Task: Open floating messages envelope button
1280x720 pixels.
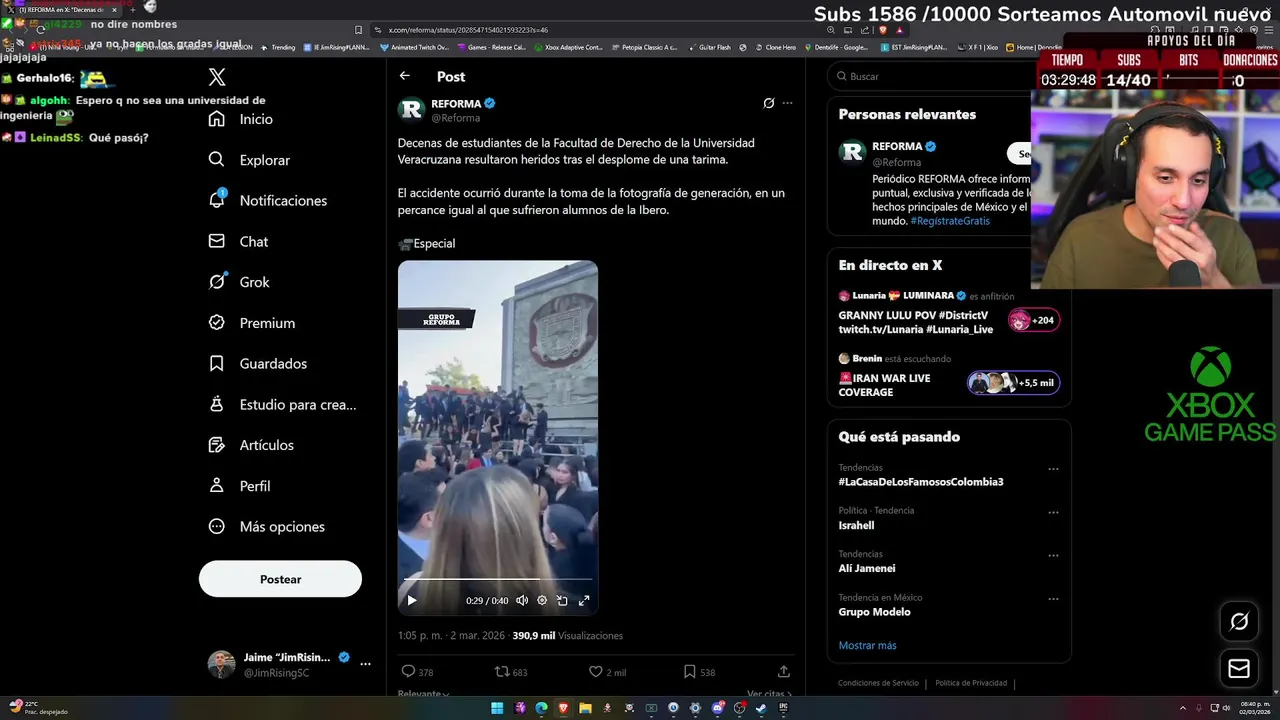Action: [1239, 669]
